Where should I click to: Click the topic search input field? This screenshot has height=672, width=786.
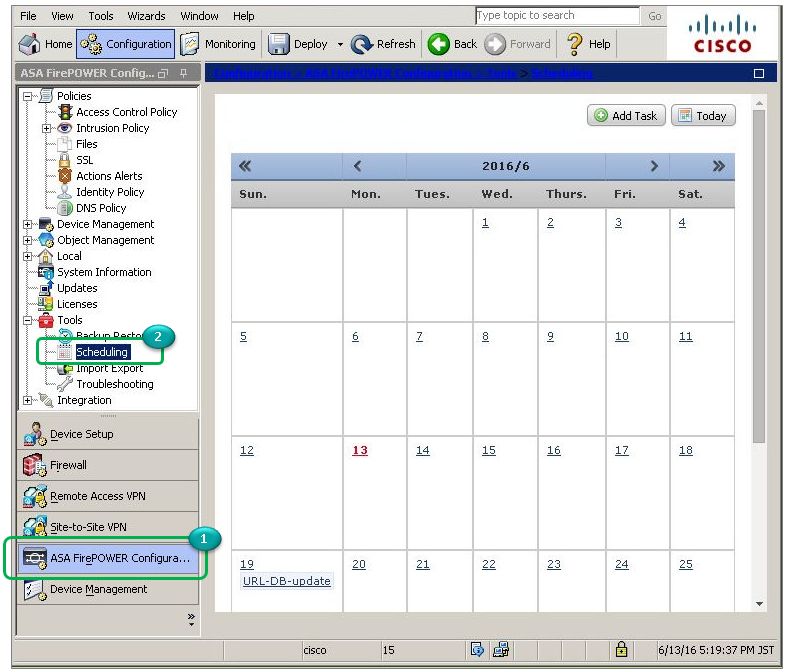tap(557, 16)
